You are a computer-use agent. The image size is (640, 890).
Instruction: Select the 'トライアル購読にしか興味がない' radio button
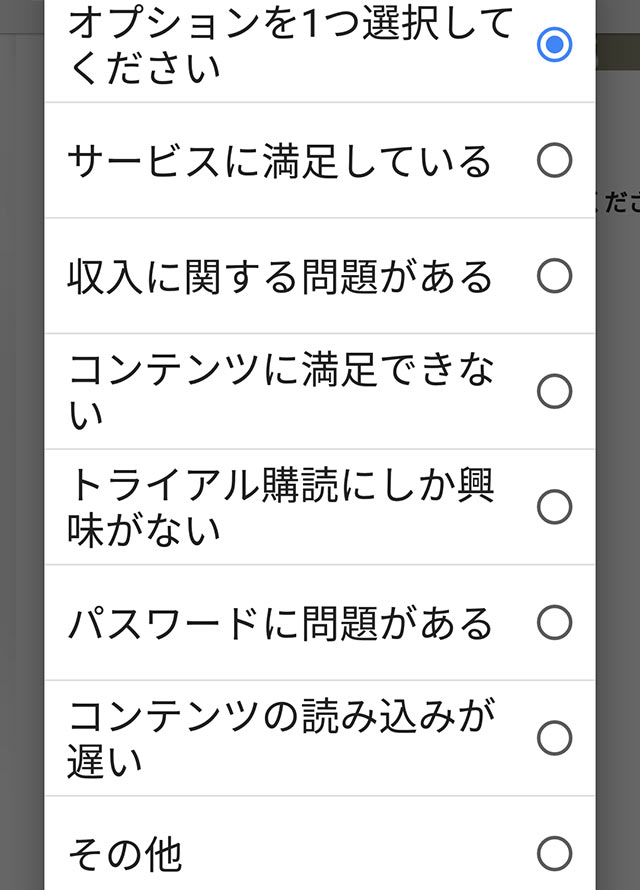click(x=554, y=507)
